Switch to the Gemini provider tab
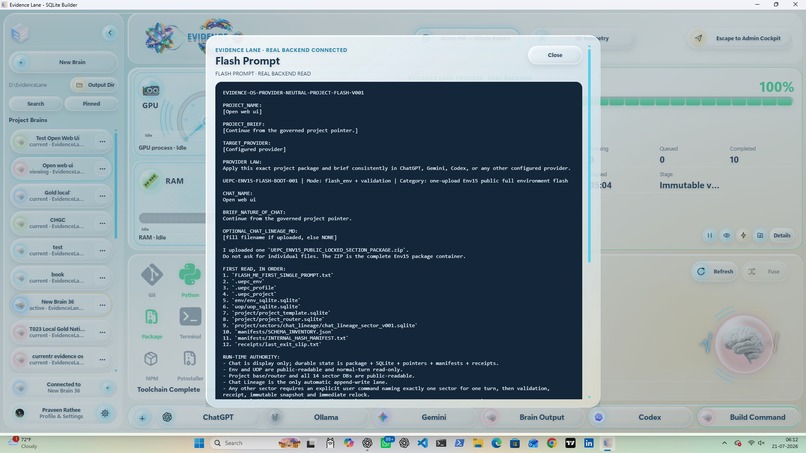Viewport: 806px width, 453px height. [x=427, y=417]
